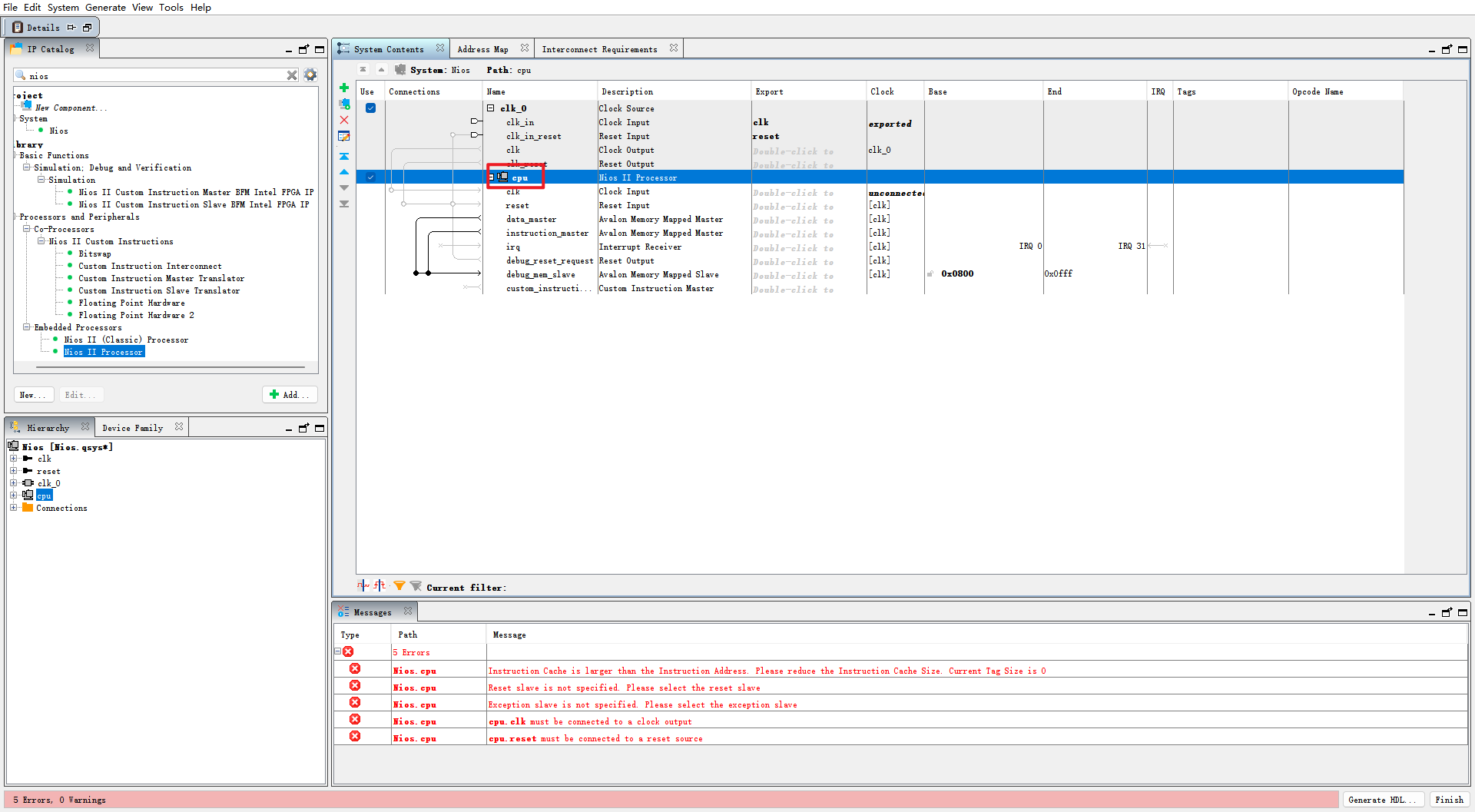Expand the Connections node in Hierarchy
The height and width of the screenshot is (812, 1475).
[x=13, y=508]
